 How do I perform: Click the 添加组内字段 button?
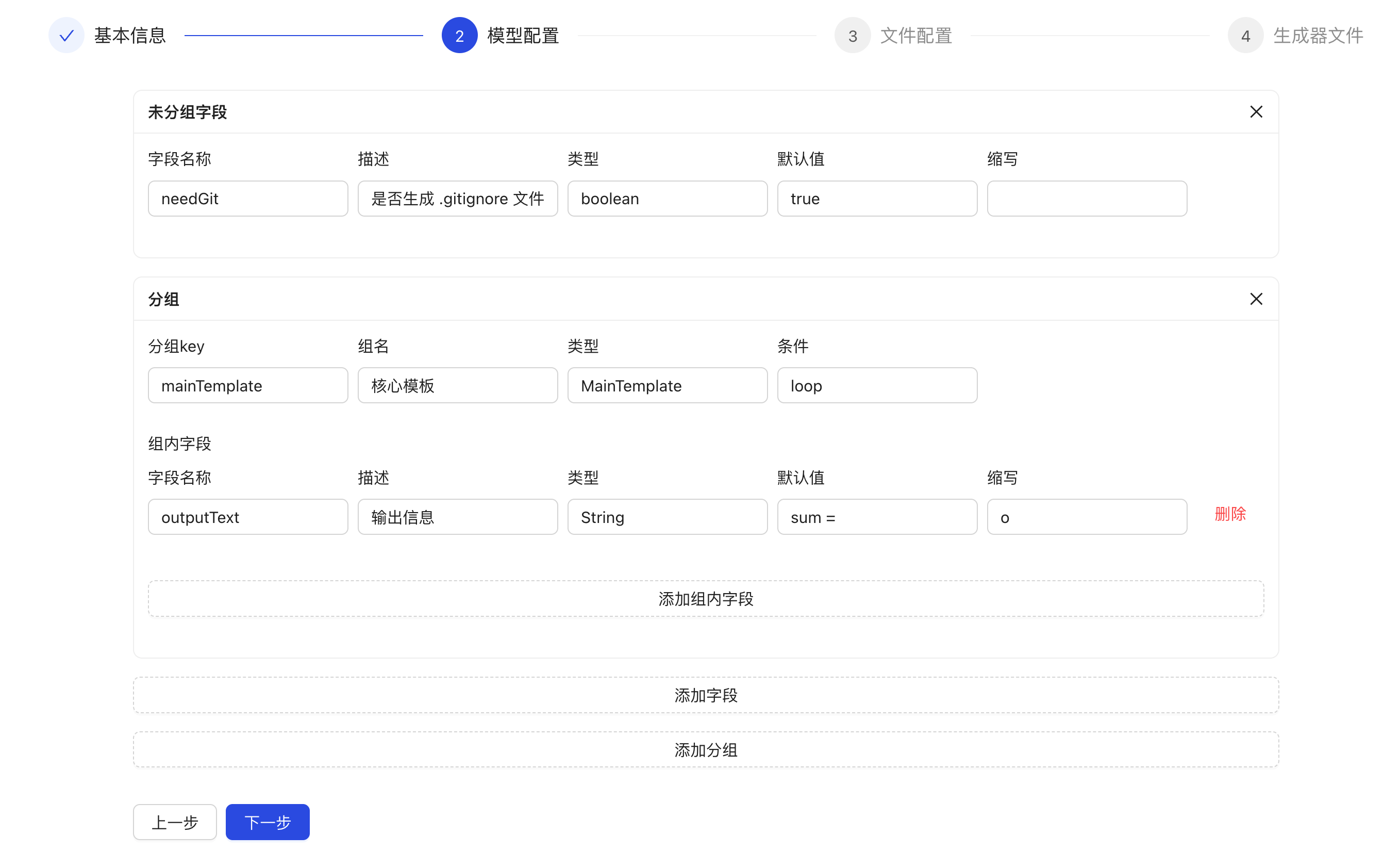point(706,598)
